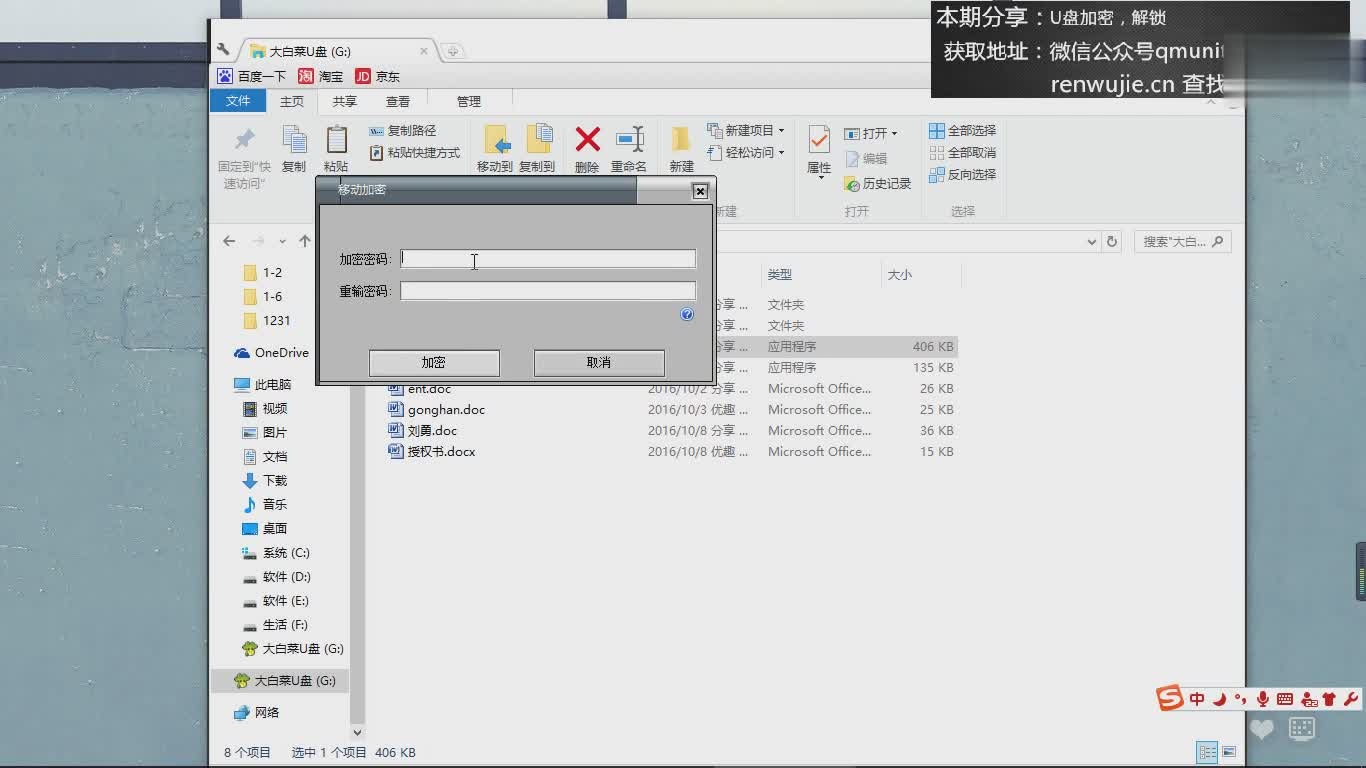The image size is (1366, 768).
Task: Click the refresh button beside address bar
Action: 1112,242
